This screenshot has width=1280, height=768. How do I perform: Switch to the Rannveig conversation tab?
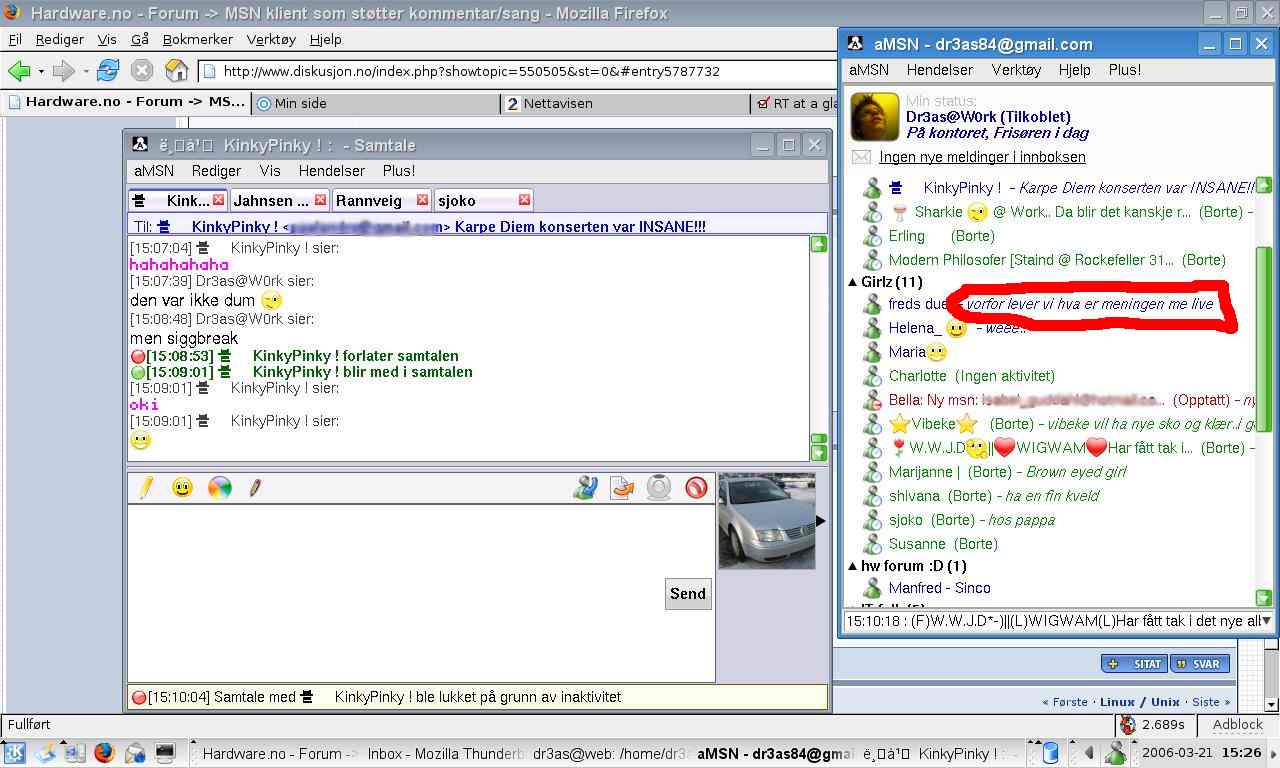click(x=369, y=200)
